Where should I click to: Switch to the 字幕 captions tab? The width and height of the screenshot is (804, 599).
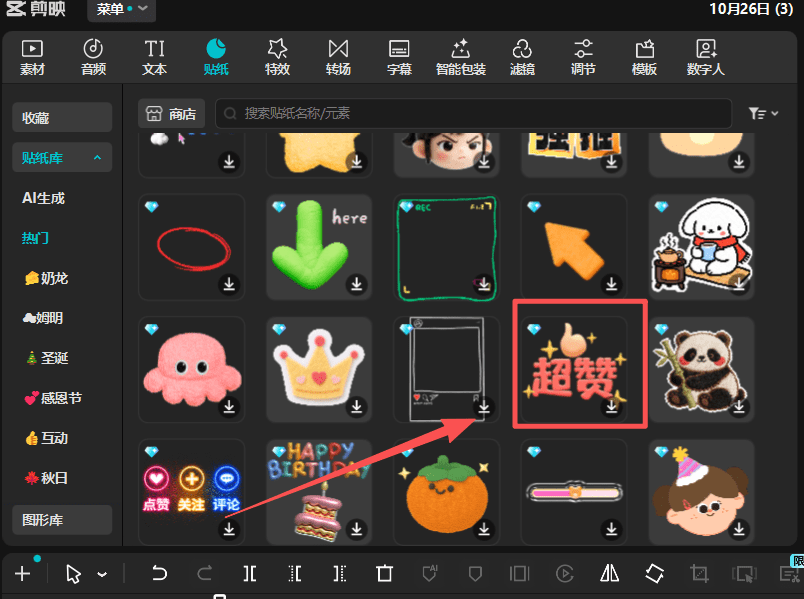pos(399,57)
